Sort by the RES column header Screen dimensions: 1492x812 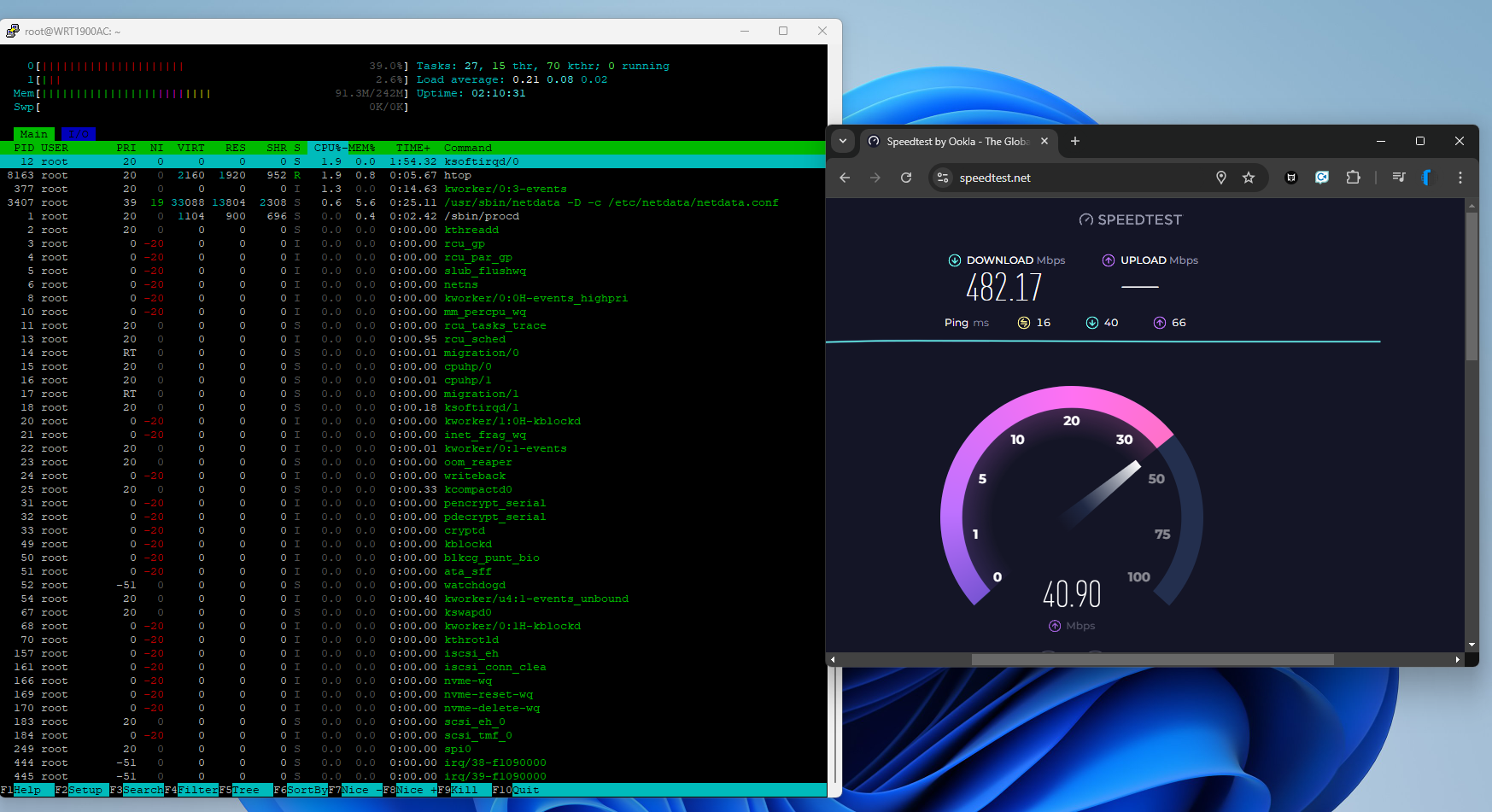pos(236,148)
